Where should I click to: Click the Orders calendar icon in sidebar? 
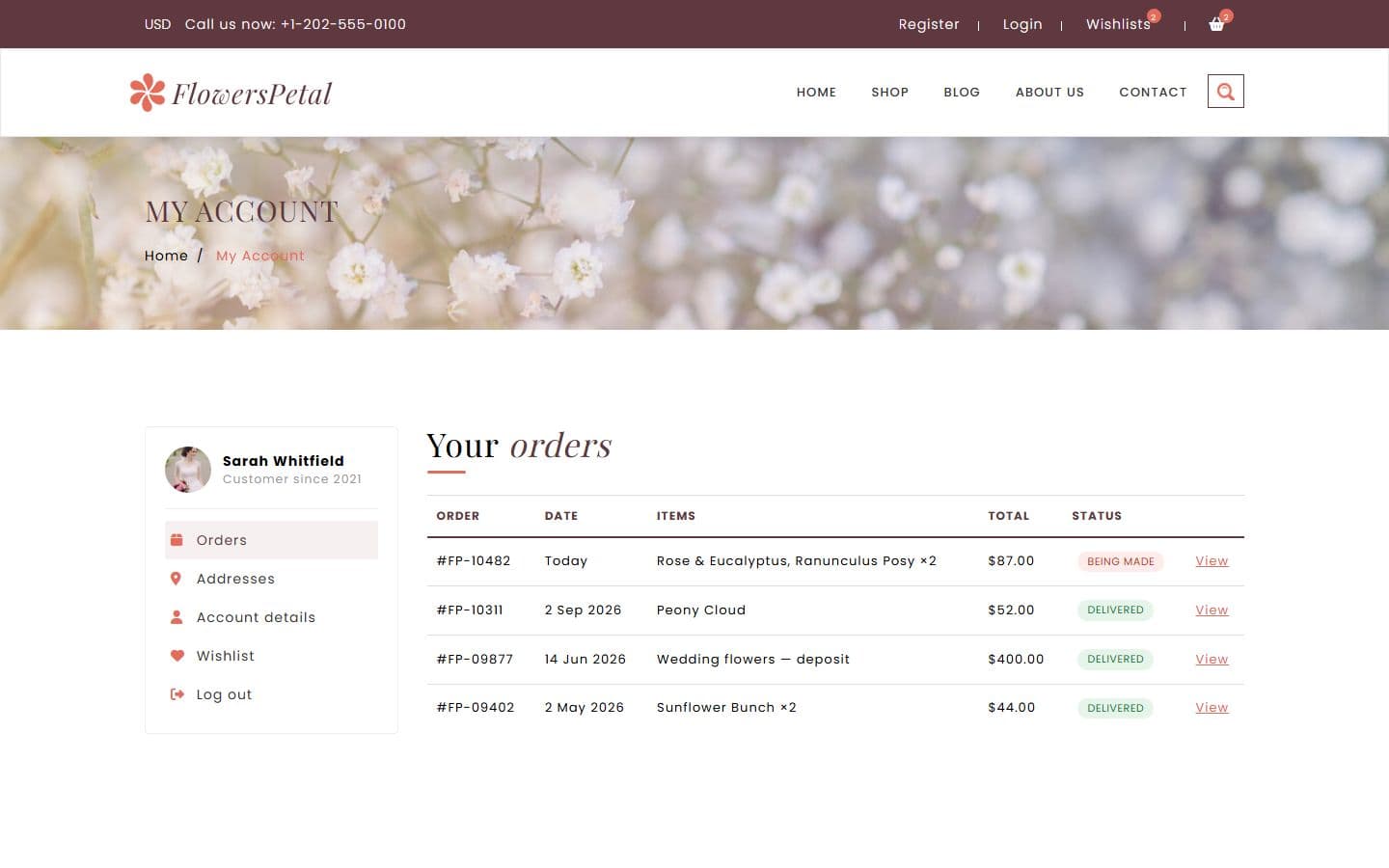[177, 540]
